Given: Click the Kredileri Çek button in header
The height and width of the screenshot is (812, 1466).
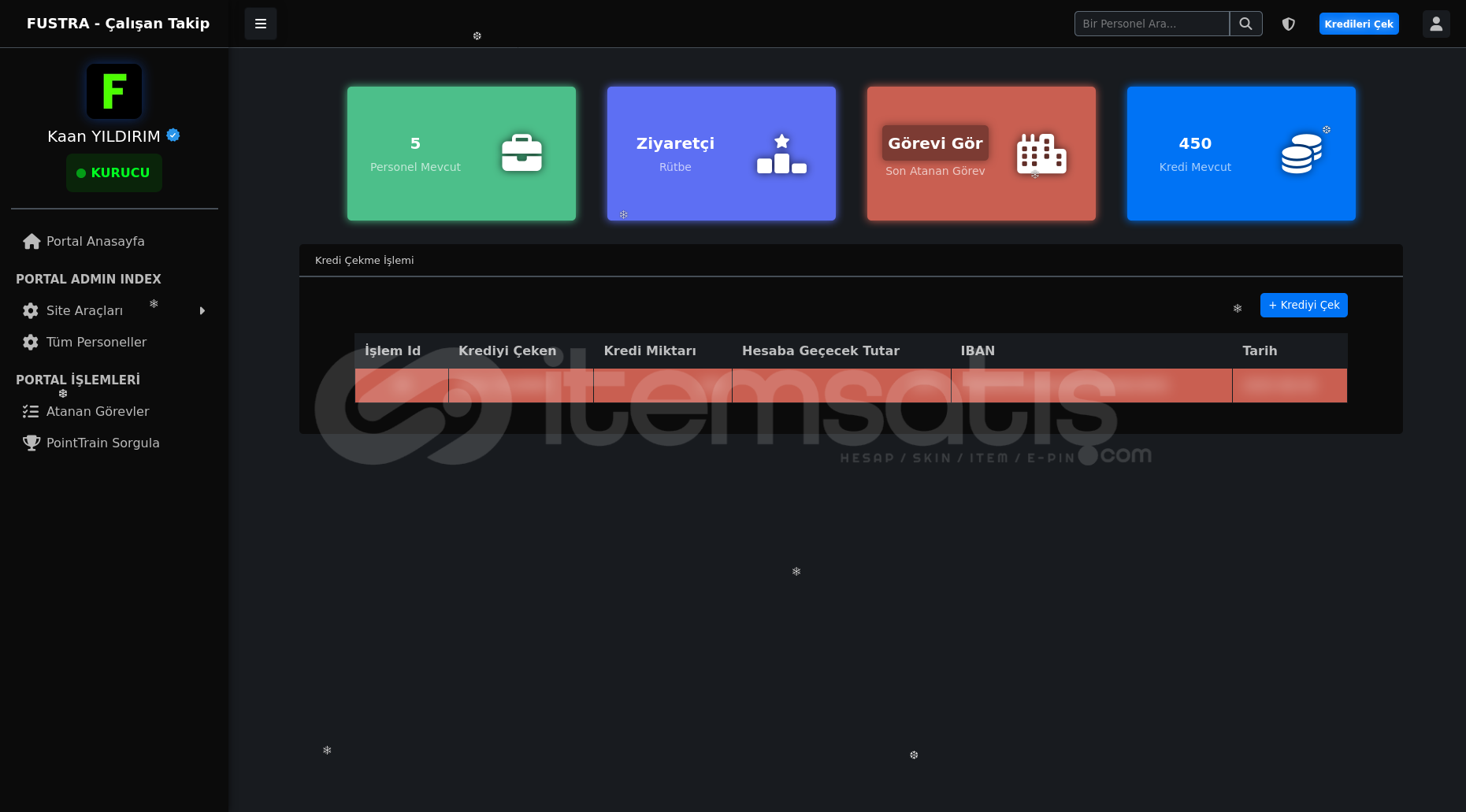Looking at the screenshot, I should tap(1359, 24).
